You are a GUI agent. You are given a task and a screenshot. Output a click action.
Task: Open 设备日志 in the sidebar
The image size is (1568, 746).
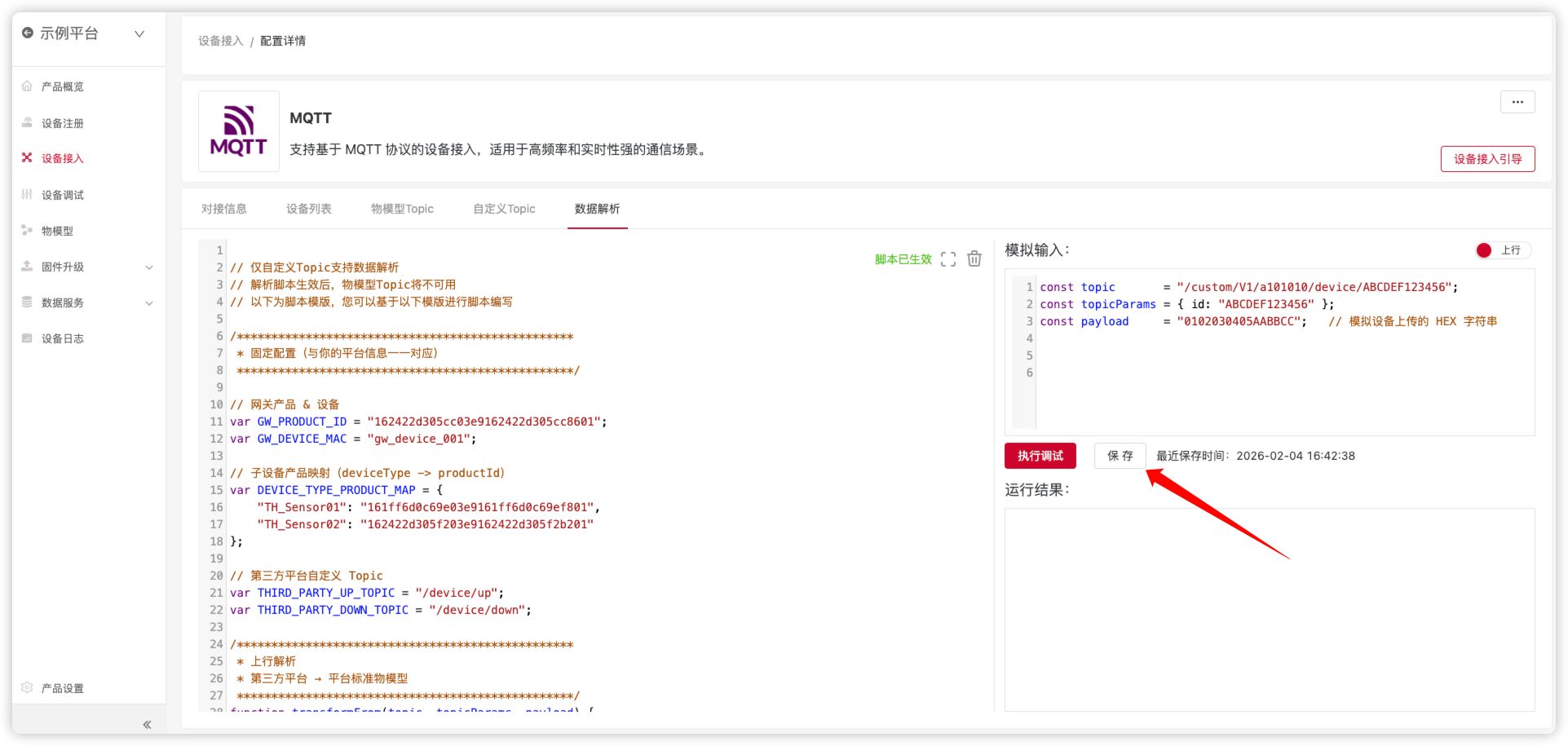(x=63, y=338)
